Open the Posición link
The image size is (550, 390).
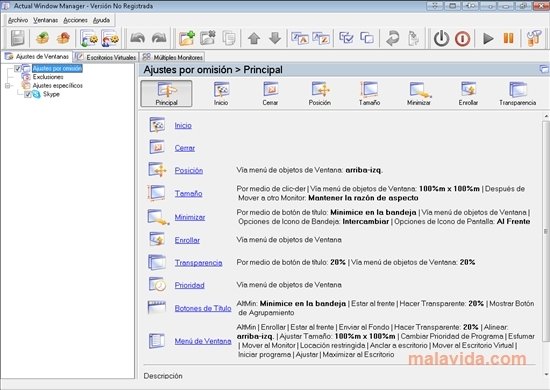pyautogui.click(x=189, y=170)
